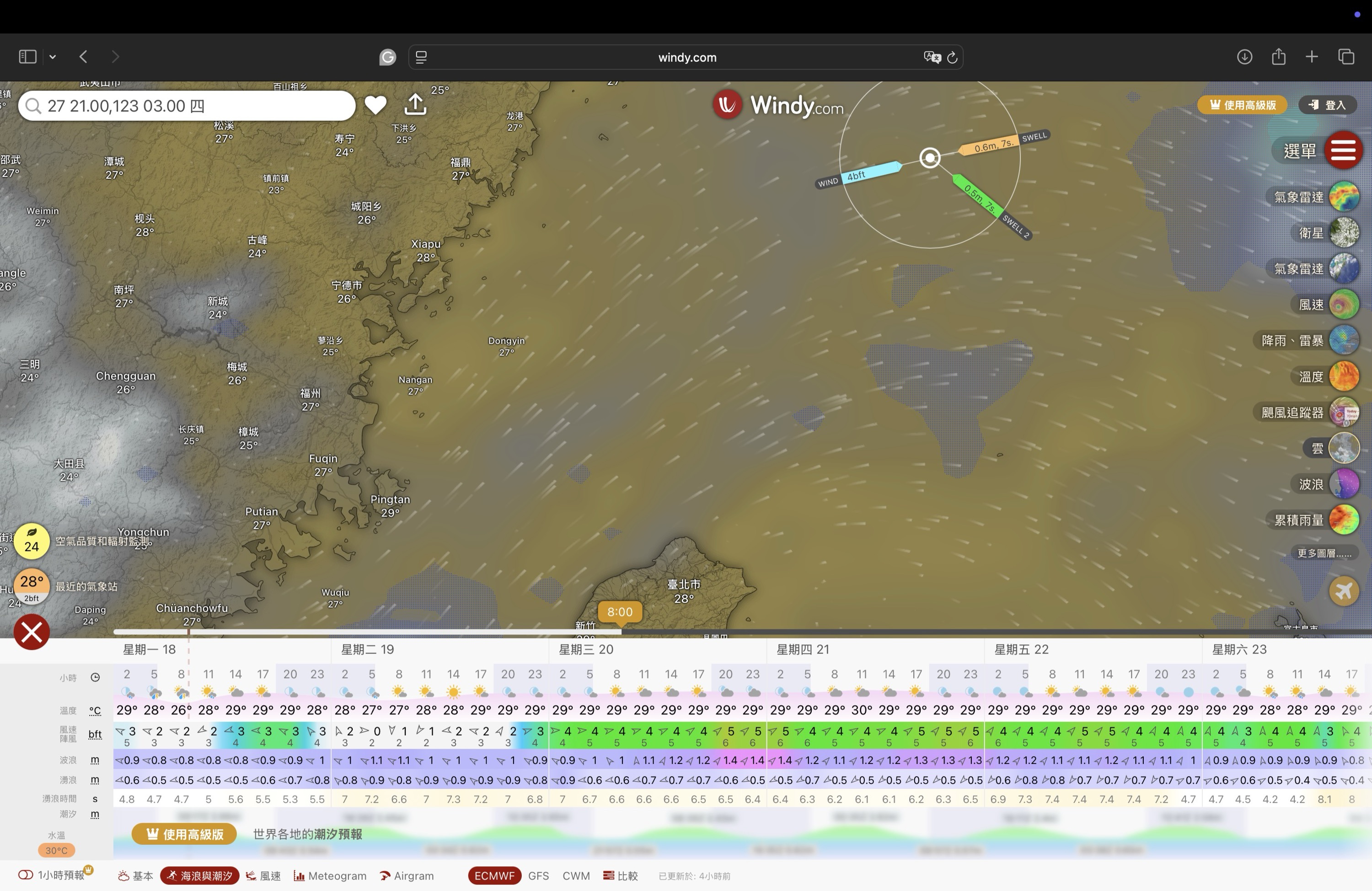Screen dimensions: 1372x891
Task: Change wind unit bft label
Action: tap(95, 734)
